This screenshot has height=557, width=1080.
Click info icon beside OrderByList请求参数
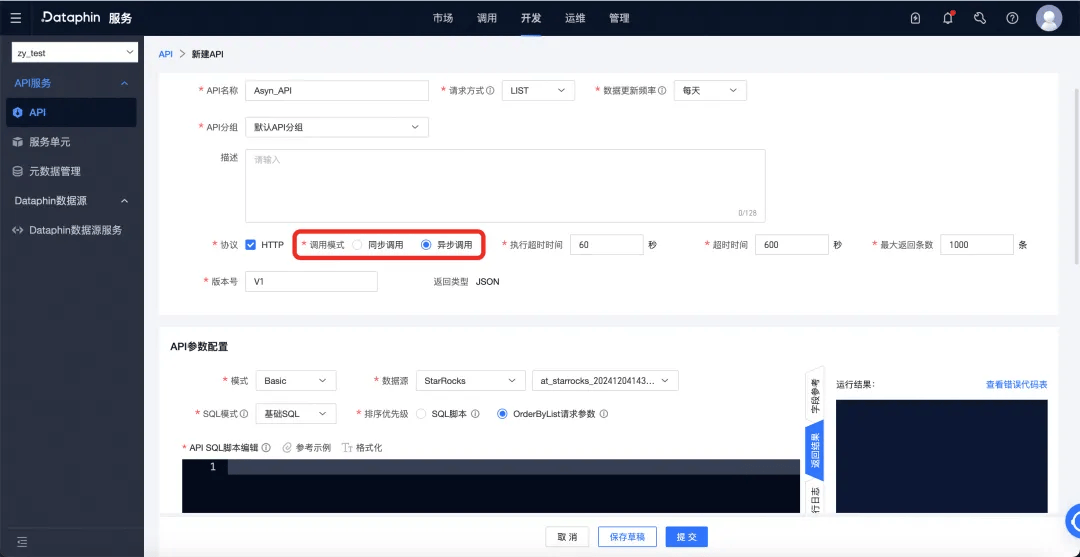point(603,414)
